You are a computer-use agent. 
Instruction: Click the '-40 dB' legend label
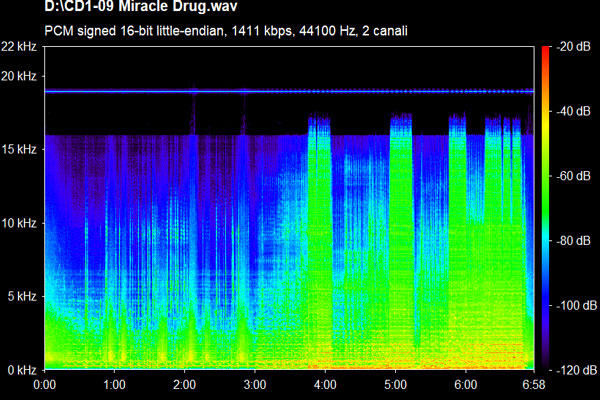tap(573, 111)
